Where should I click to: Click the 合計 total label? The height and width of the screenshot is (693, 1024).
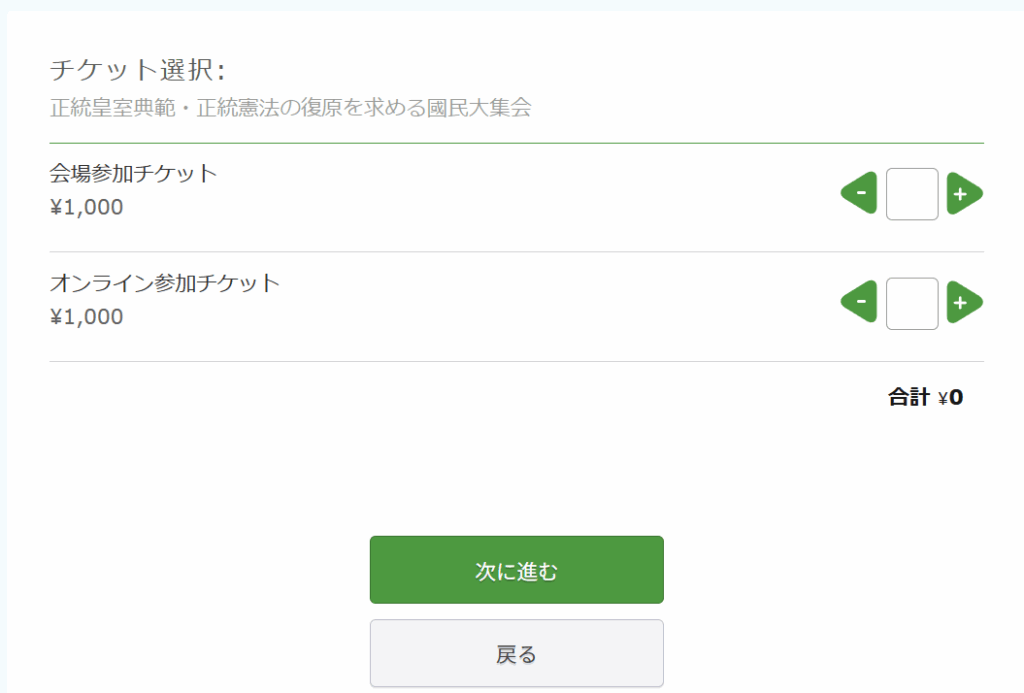909,398
